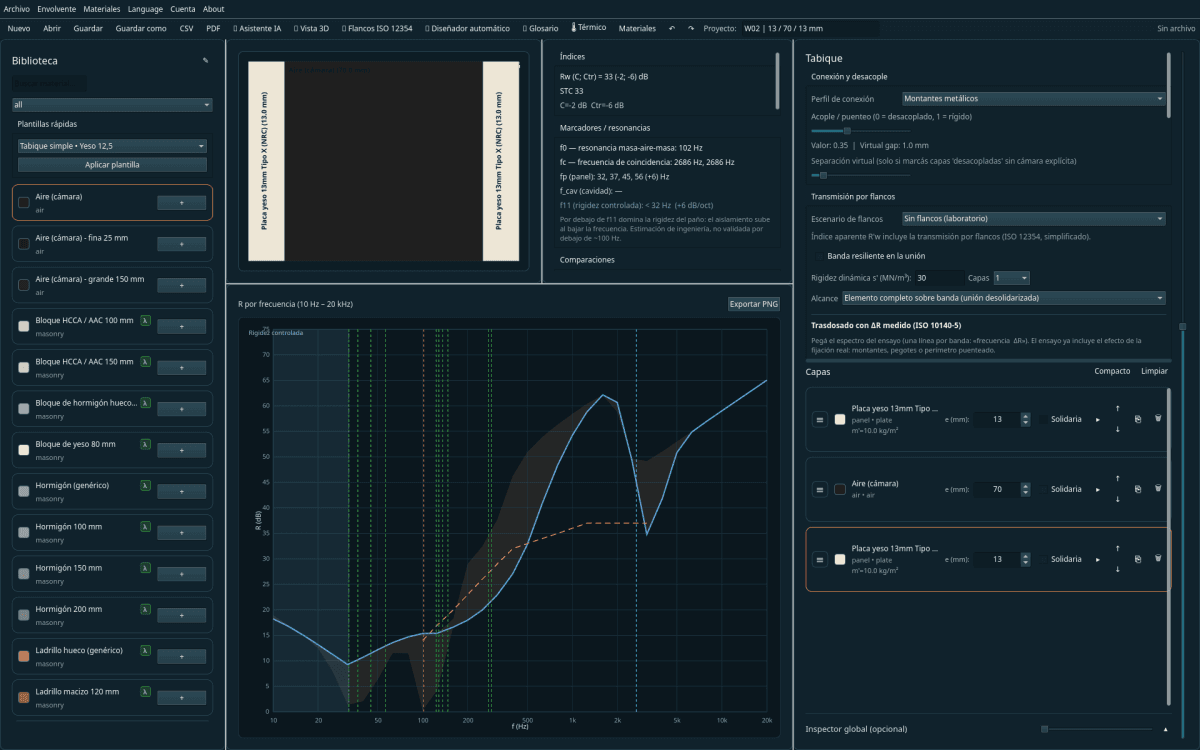Open the Alcance dropdown
The width and height of the screenshot is (1200, 750).
click(x=1004, y=298)
